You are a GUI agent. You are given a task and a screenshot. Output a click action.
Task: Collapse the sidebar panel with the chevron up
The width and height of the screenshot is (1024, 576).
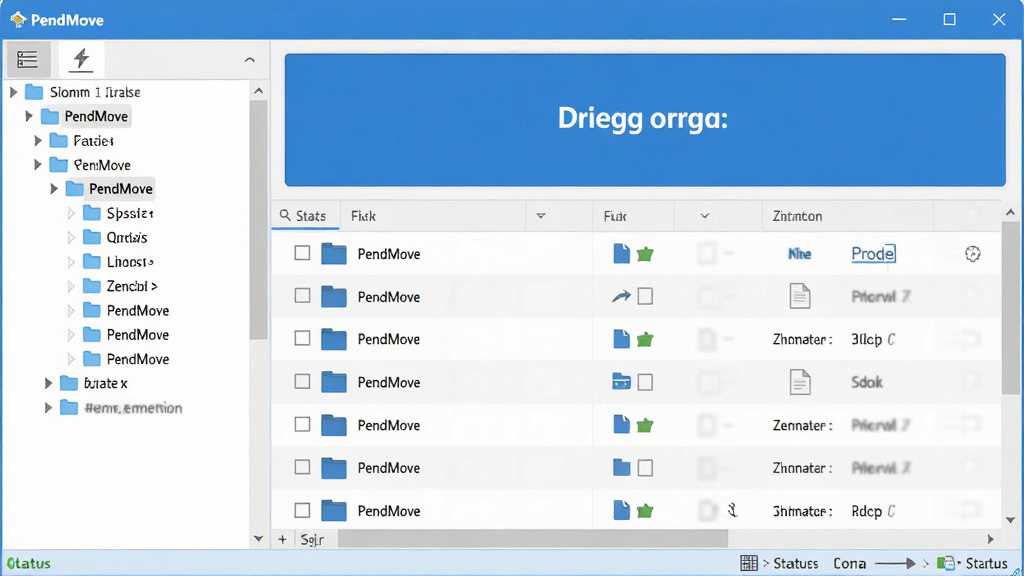[249, 59]
